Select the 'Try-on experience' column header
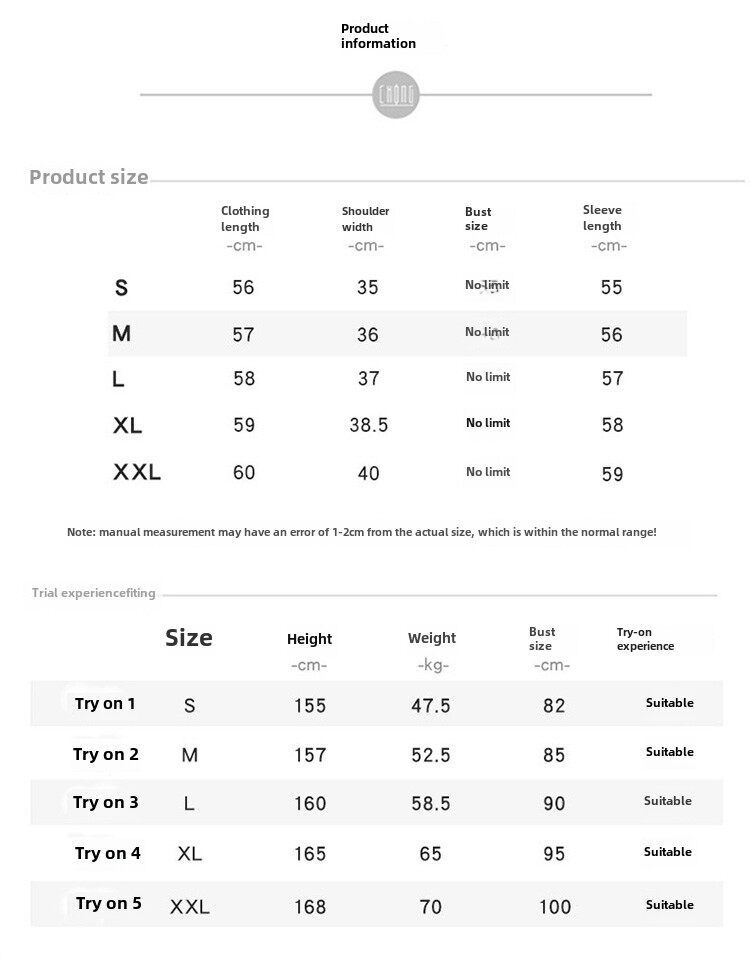The height and width of the screenshot is (964, 750). 645,639
